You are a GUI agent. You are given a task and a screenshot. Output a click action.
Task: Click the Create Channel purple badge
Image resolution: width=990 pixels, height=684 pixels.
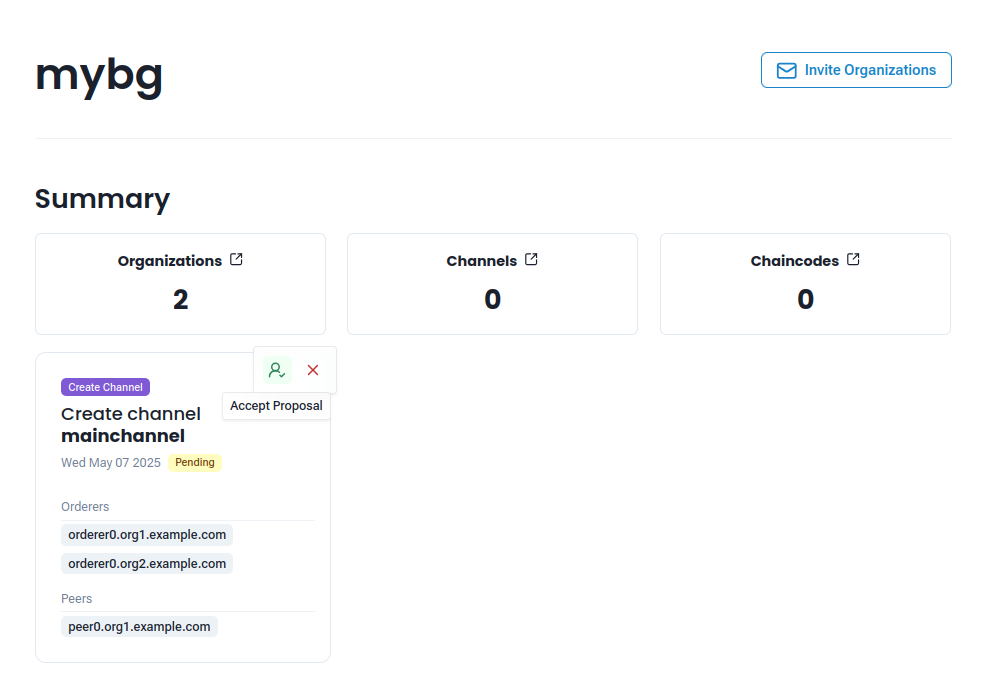105,387
